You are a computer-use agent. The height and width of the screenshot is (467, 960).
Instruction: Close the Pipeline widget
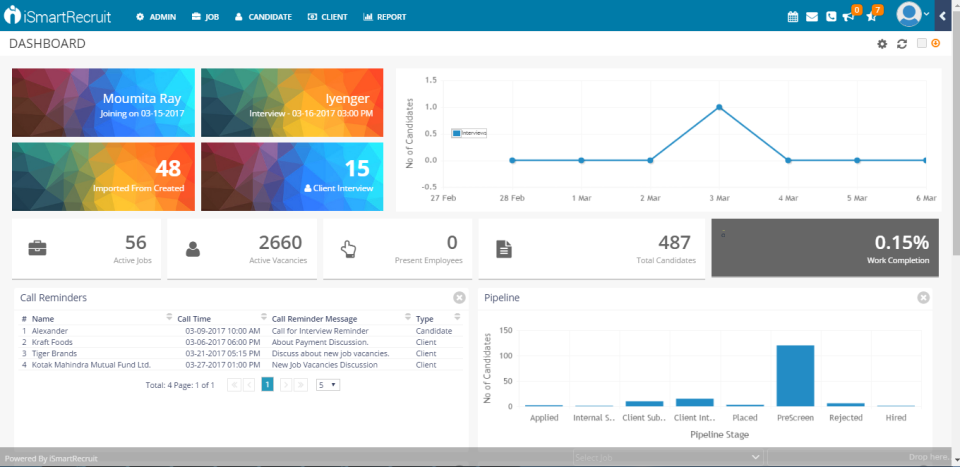[923, 298]
